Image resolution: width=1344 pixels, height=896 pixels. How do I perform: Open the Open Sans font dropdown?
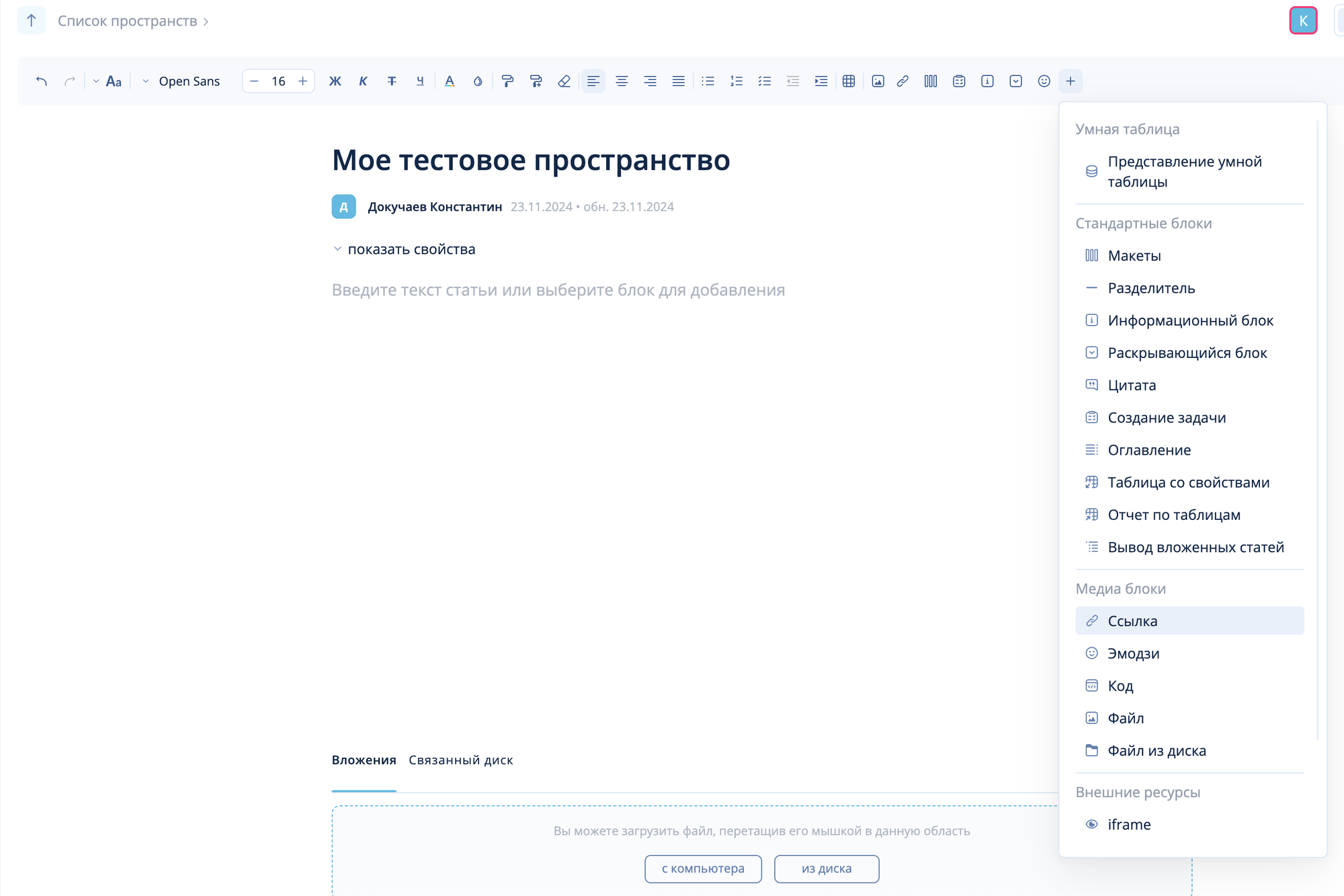[x=181, y=81]
